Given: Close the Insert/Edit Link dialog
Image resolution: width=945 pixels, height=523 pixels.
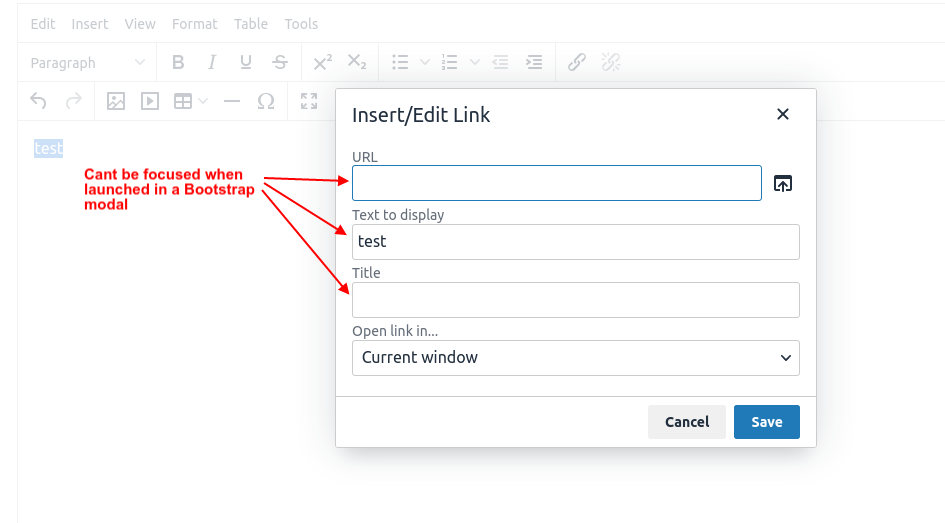Looking at the screenshot, I should tap(783, 114).
